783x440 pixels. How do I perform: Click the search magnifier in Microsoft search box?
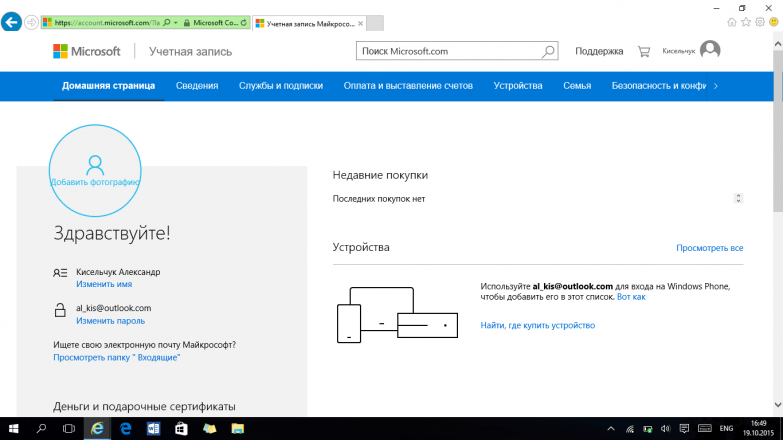548,51
